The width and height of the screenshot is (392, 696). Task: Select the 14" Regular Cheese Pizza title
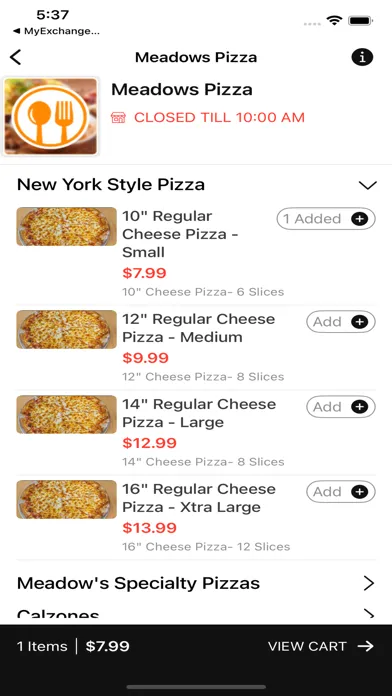pyautogui.click(x=199, y=413)
